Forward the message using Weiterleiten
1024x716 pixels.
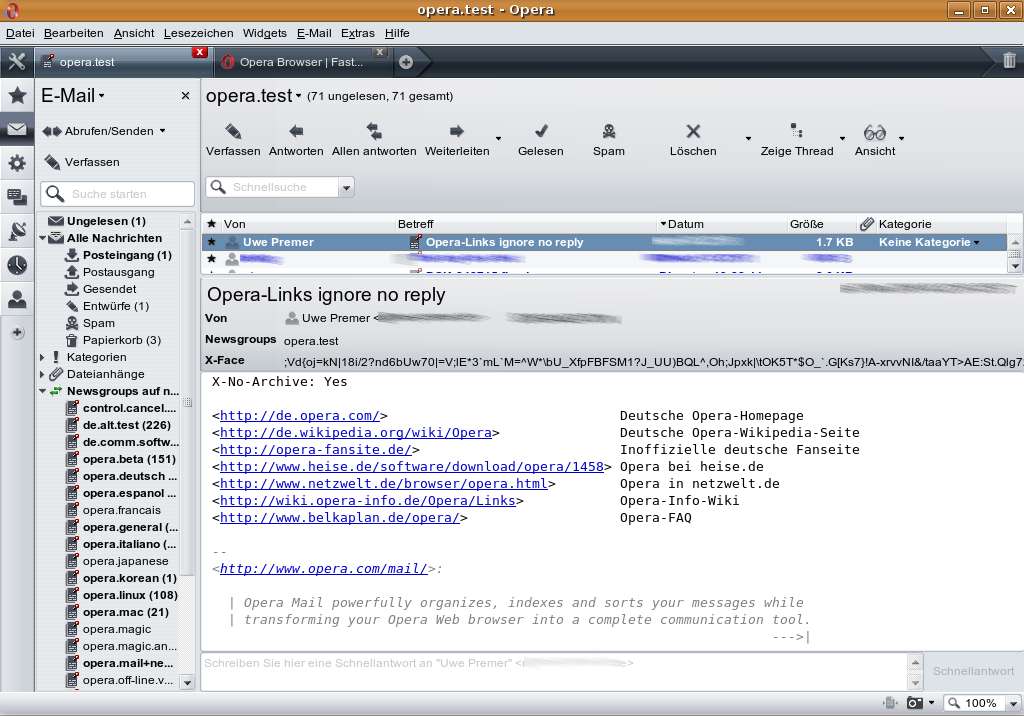click(x=456, y=132)
